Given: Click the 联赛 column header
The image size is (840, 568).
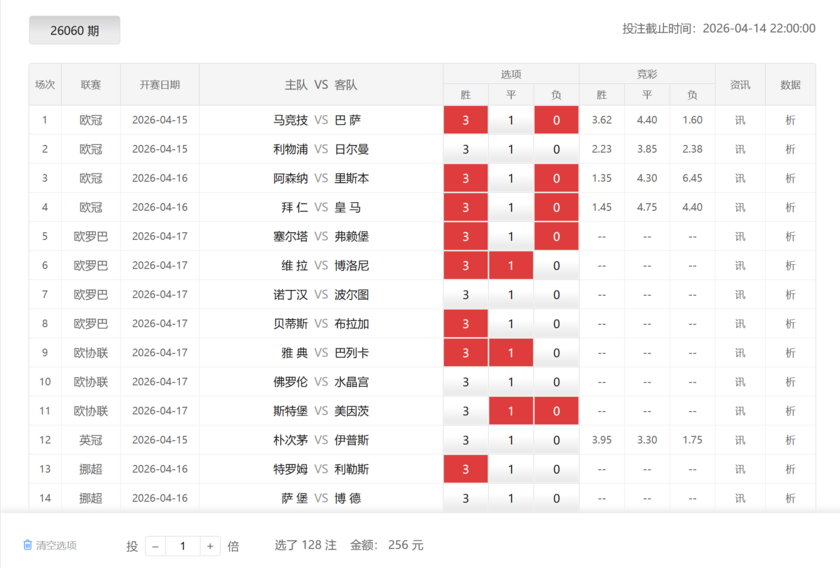Looking at the screenshot, I should pos(91,85).
